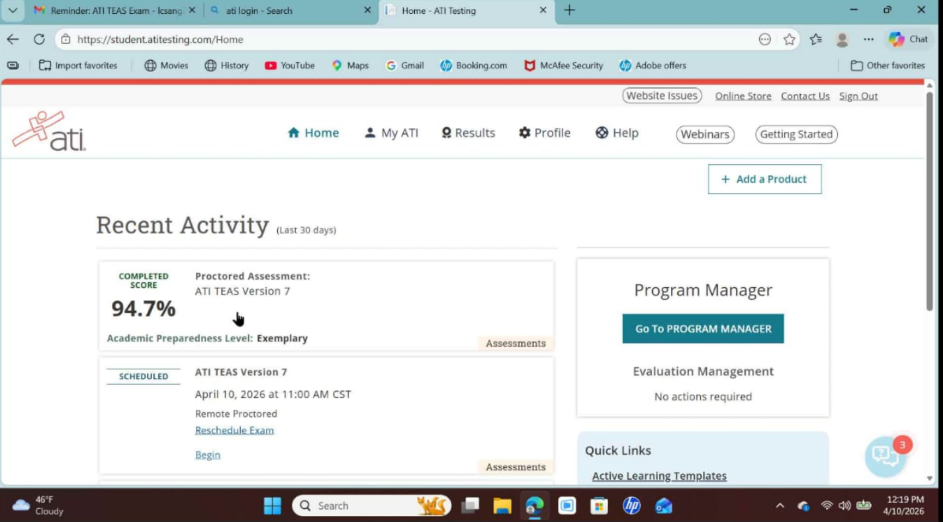Click the ellipsis circle icon in address bar
Screen dimensions: 943x522
(x=764, y=40)
